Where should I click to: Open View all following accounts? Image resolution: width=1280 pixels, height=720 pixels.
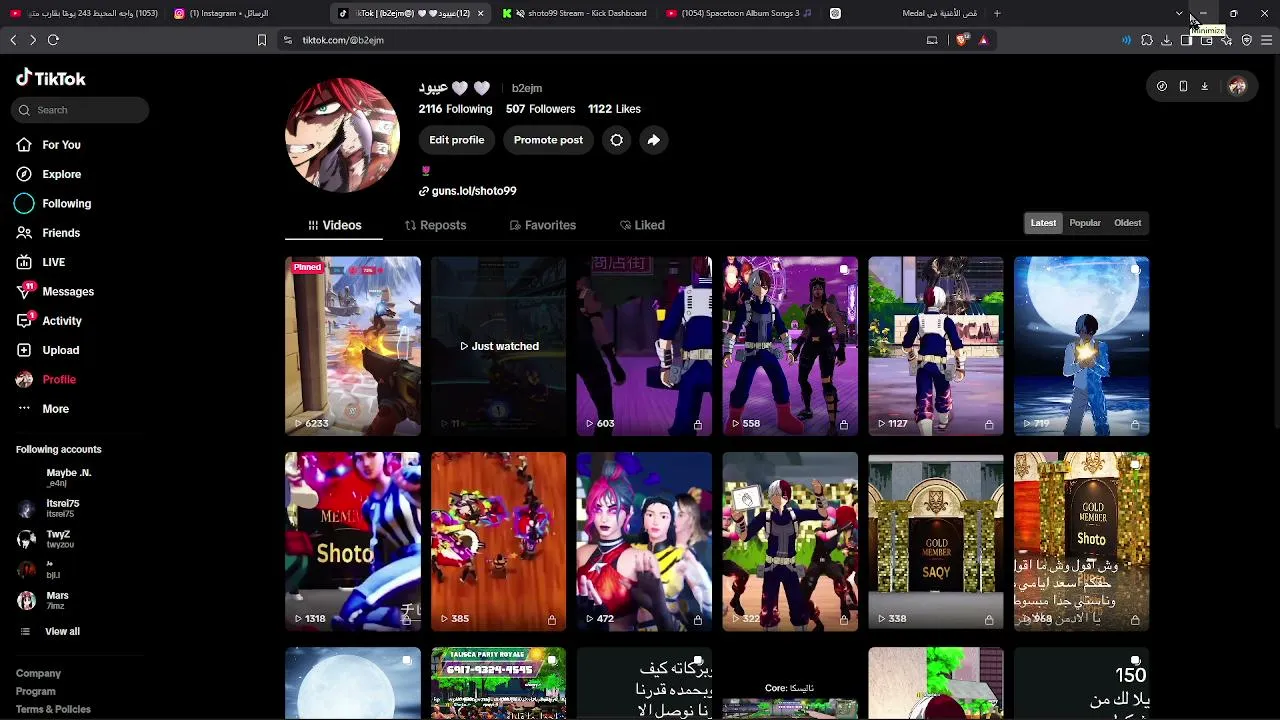coord(50,632)
